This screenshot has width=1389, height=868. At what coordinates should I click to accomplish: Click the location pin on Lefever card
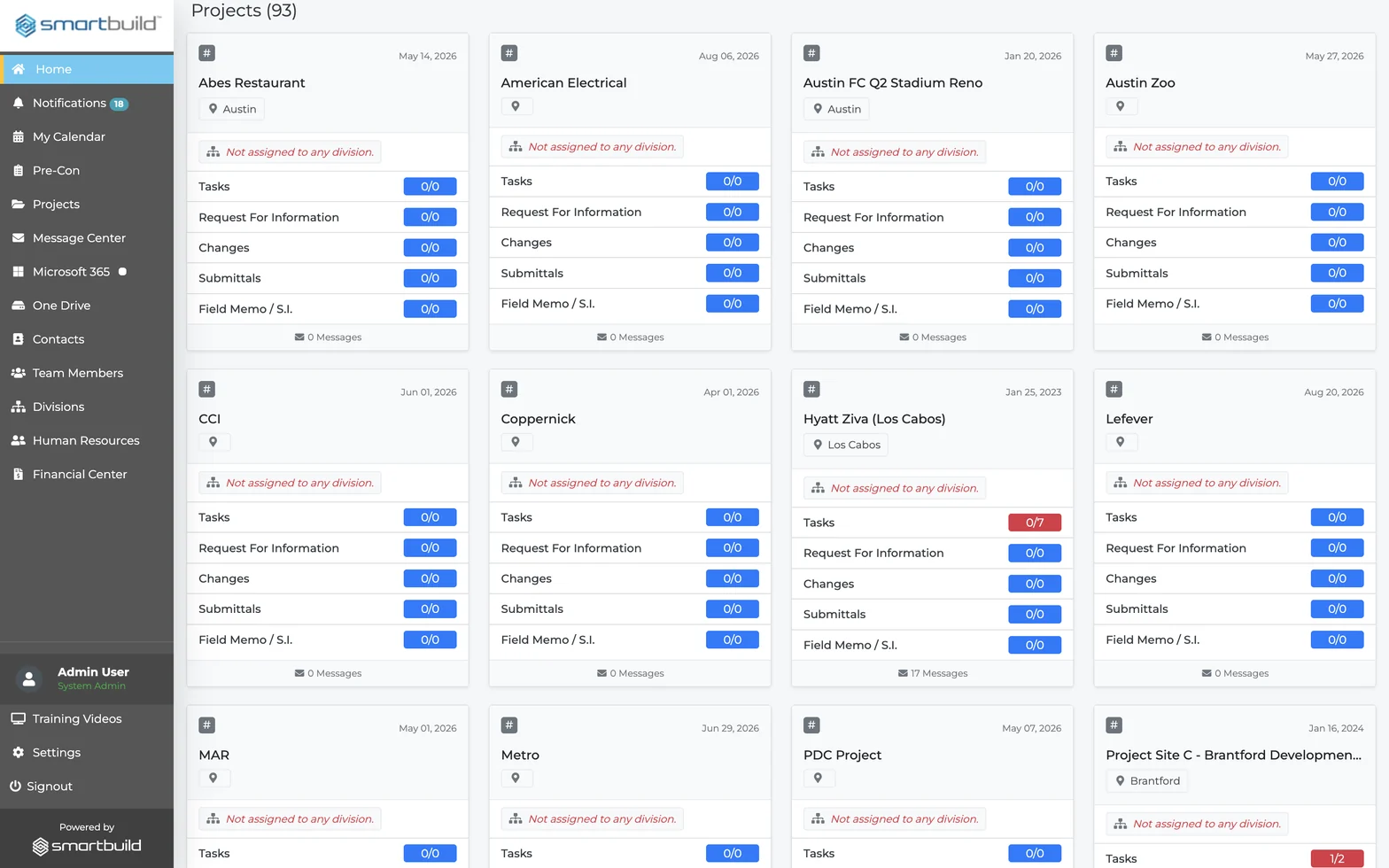pos(1121,442)
